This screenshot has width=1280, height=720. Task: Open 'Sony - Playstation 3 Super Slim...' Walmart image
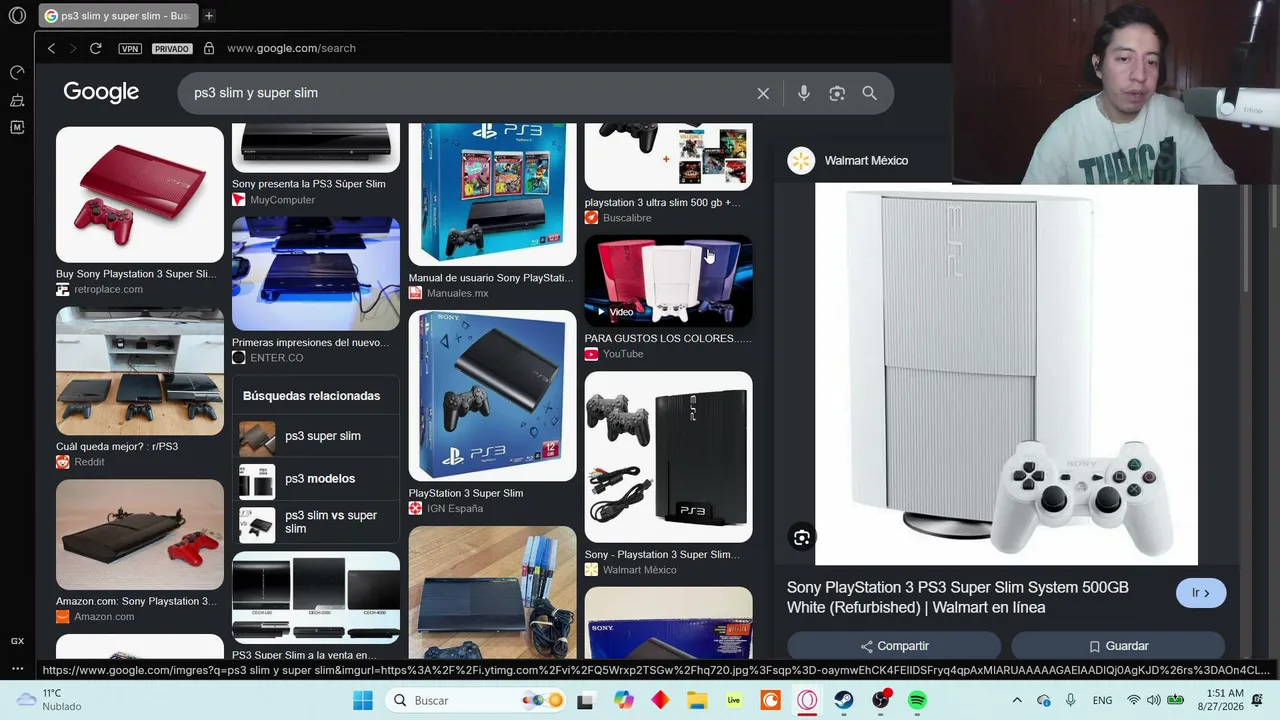(x=668, y=457)
